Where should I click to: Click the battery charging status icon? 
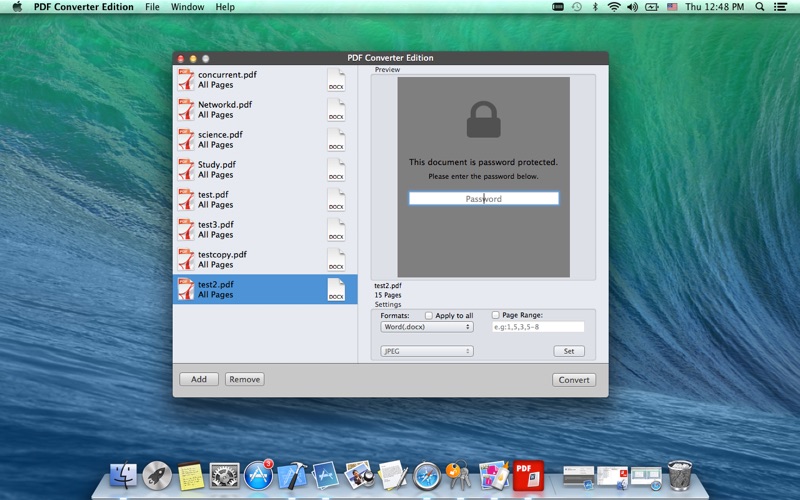click(x=652, y=7)
